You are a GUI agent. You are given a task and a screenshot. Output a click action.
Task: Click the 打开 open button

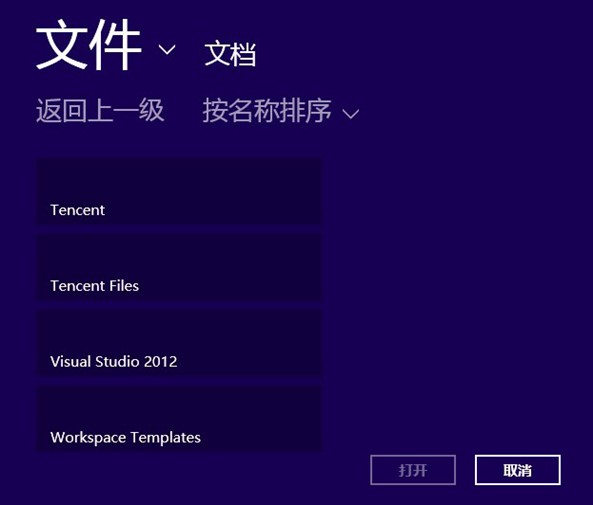coord(413,470)
